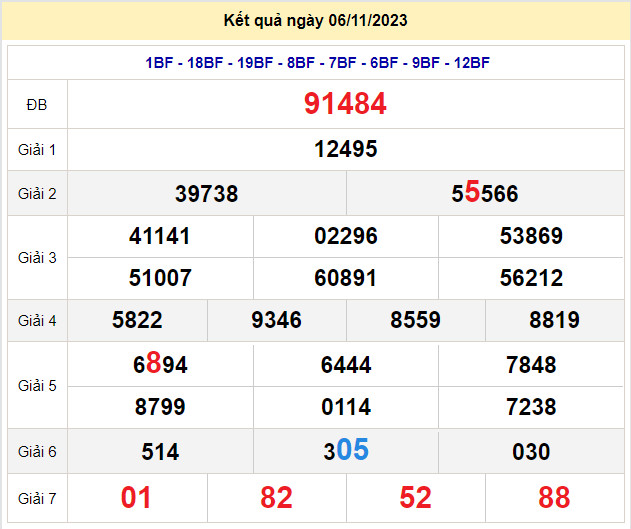The image size is (631, 529).
Task: Click the Giải 6 number 030
Action: coord(531,452)
